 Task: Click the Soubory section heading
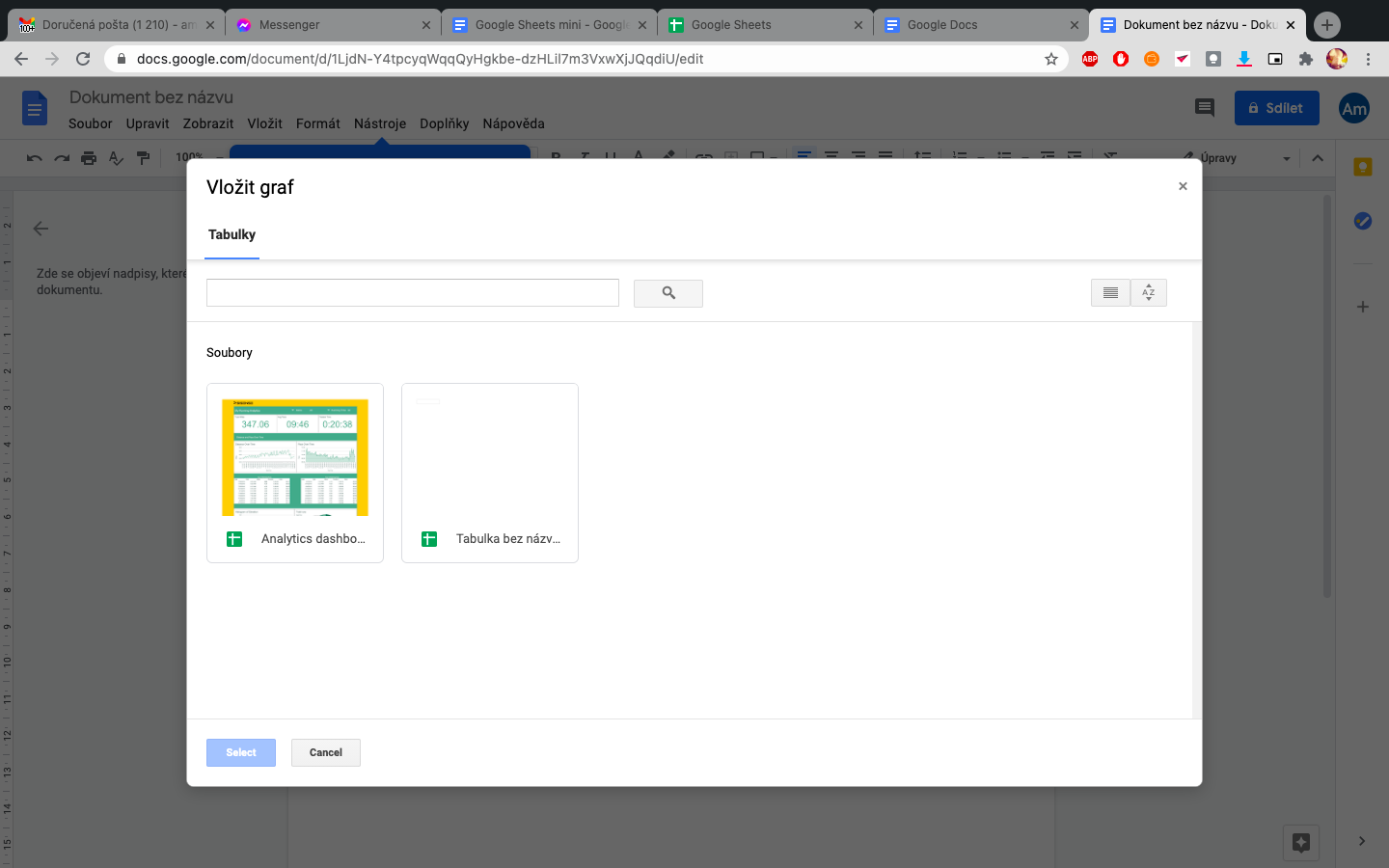(x=230, y=353)
